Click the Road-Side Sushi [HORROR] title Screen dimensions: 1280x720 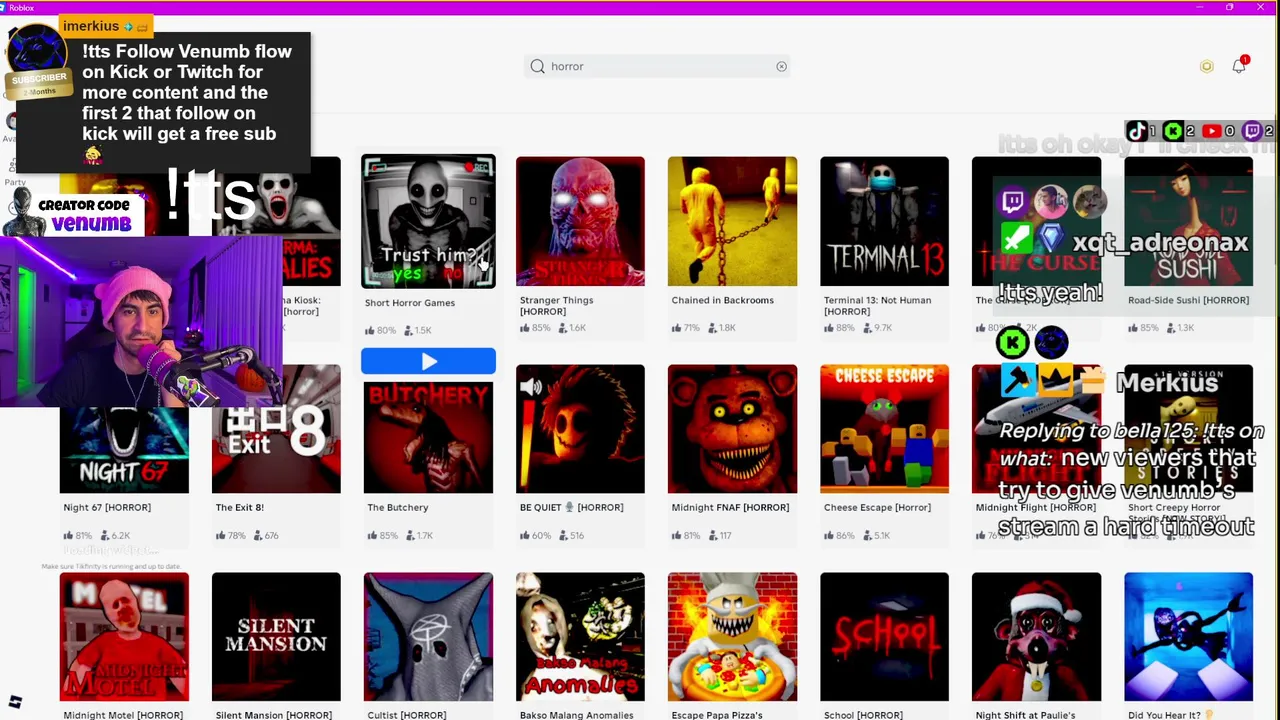tap(1188, 300)
